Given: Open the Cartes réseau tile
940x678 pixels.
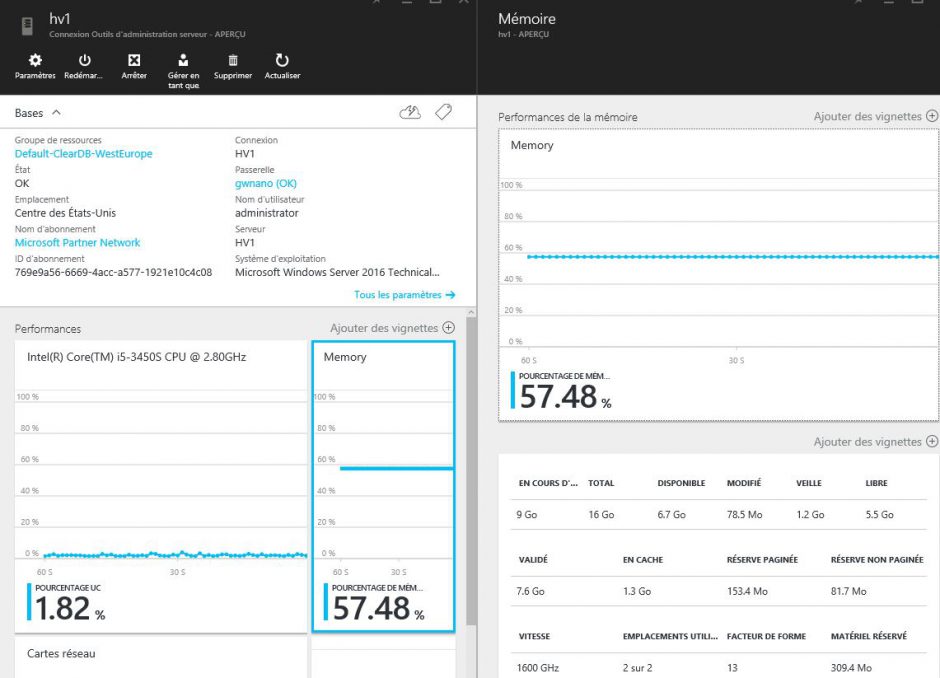Looking at the screenshot, I should 160,656.
